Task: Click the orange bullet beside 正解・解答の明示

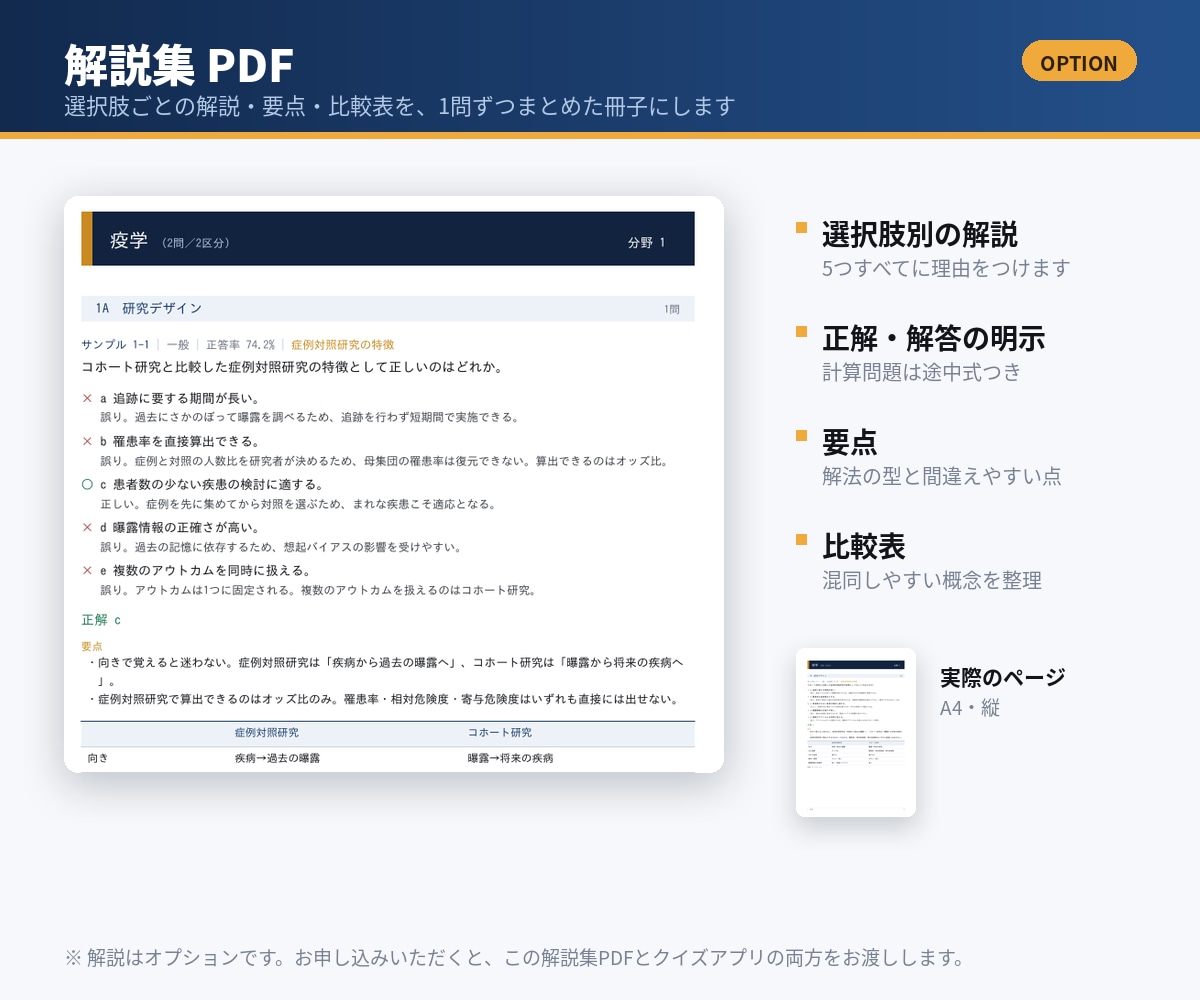Action: click(x=802, y=331)
